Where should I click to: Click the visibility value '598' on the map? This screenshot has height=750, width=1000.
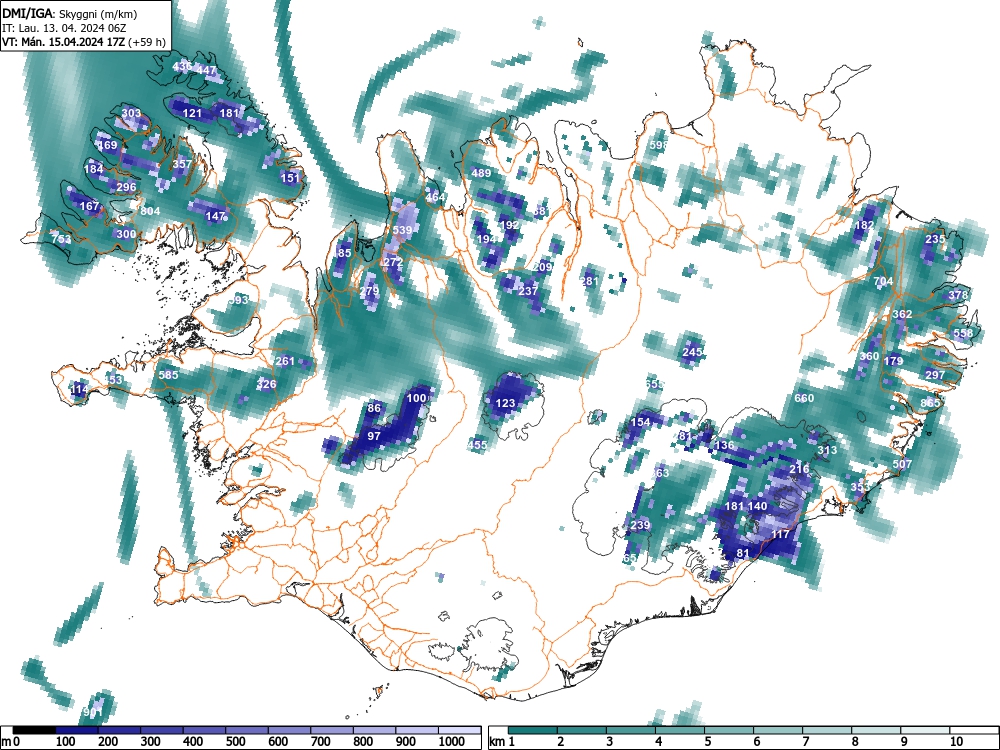click(659, 145)
